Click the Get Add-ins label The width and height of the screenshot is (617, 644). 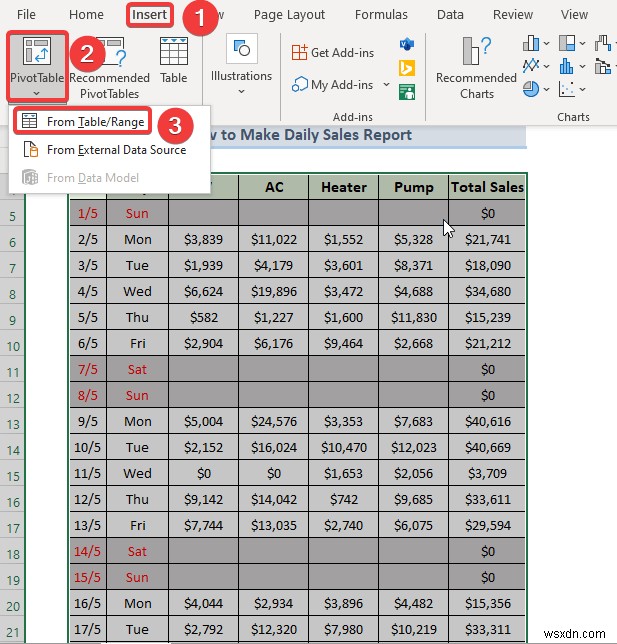(x=343, y=53)
